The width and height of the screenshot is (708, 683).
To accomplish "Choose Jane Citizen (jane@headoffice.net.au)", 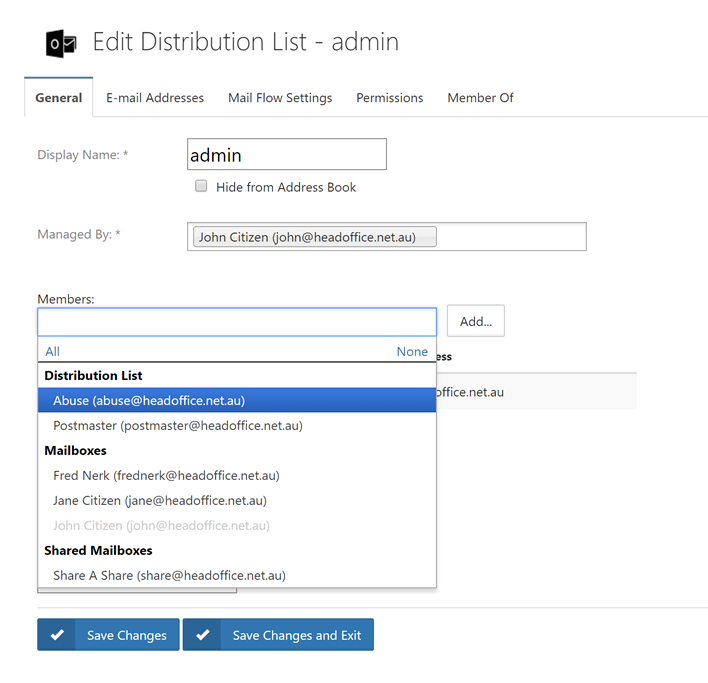I will 237,500.
